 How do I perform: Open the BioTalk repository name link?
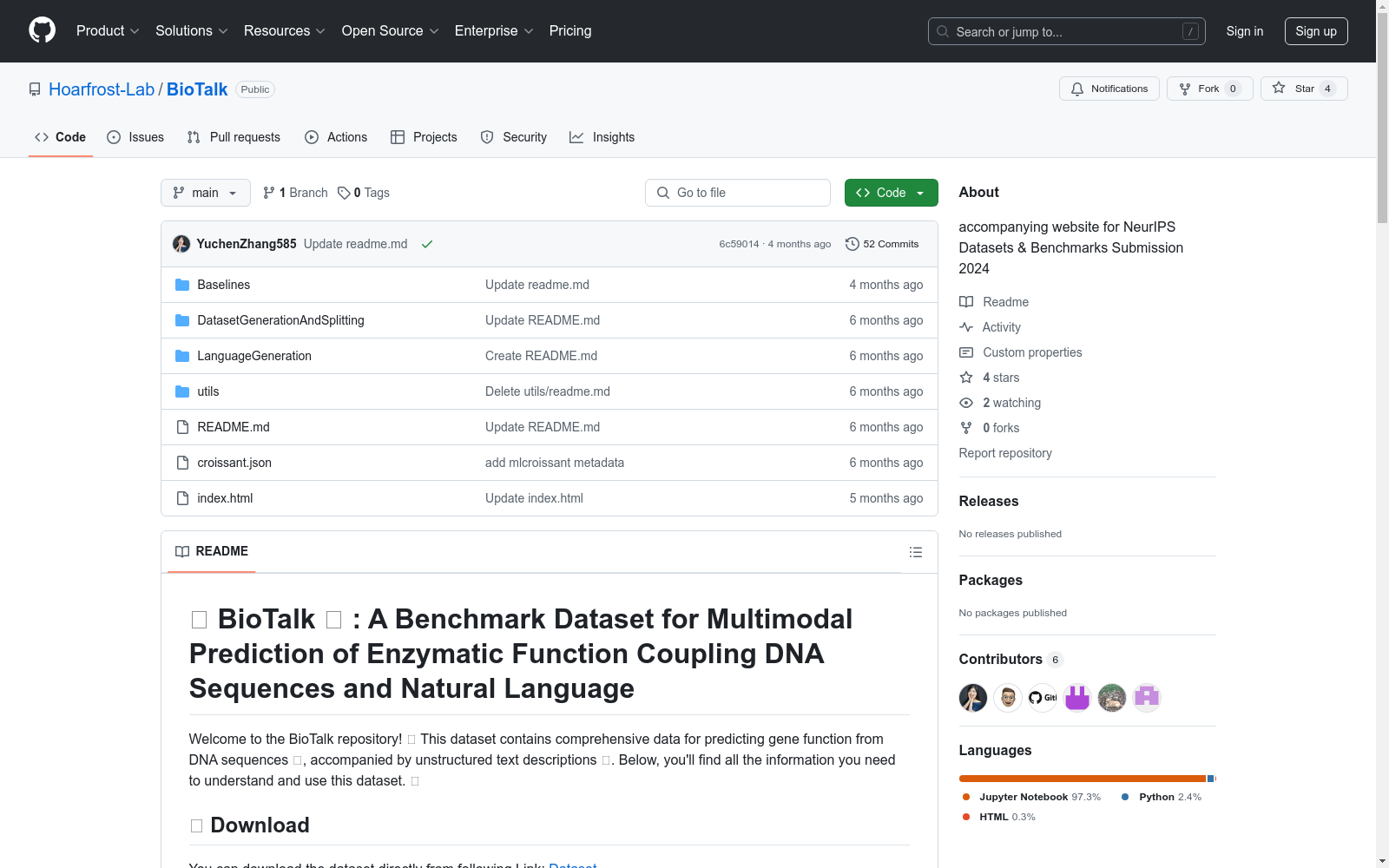coord(197,89)
